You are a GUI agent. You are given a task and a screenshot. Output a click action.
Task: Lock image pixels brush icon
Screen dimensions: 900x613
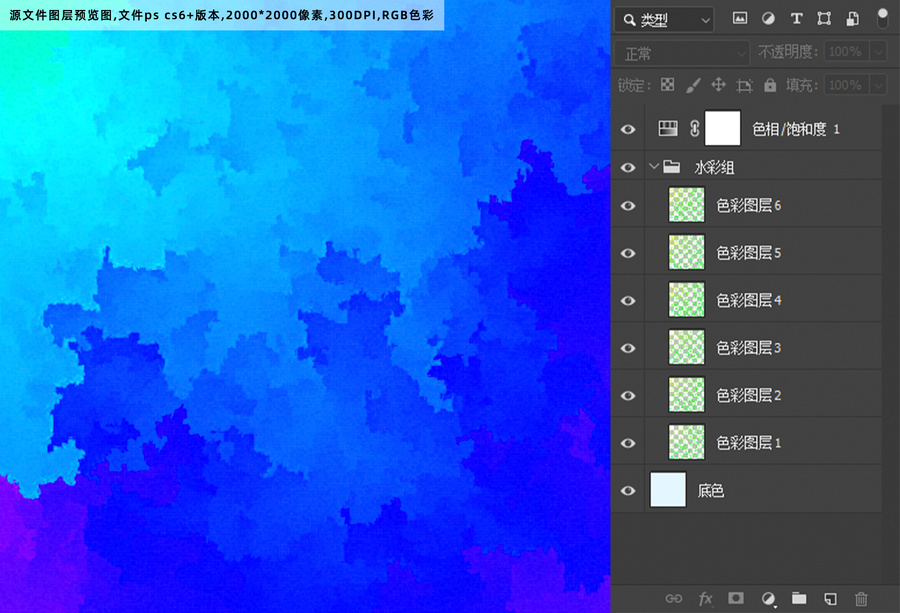coord(693,86)
